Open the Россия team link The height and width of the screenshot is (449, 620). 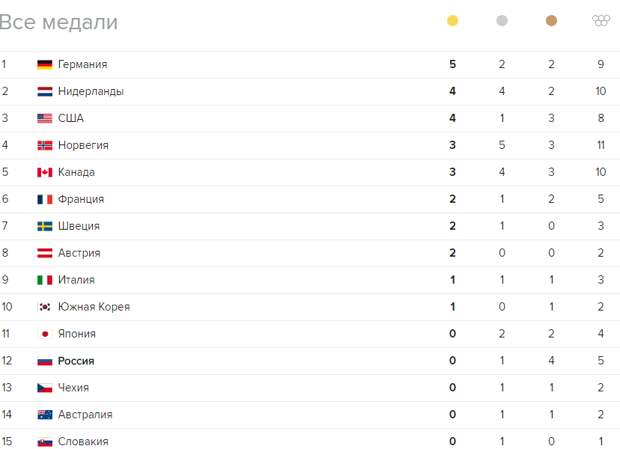coord(76,361)
